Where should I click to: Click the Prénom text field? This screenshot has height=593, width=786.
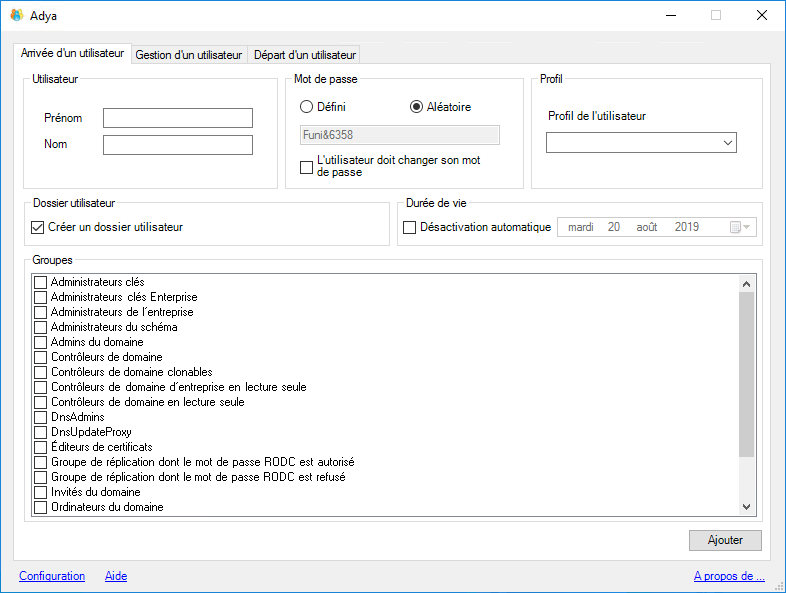(x=178, y=118)
